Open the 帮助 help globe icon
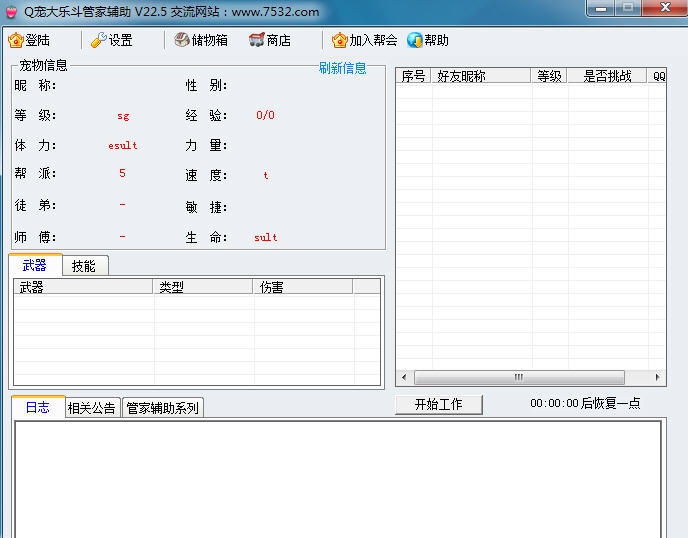The width and height of the screenshot is (688, 538). [415, 40]
